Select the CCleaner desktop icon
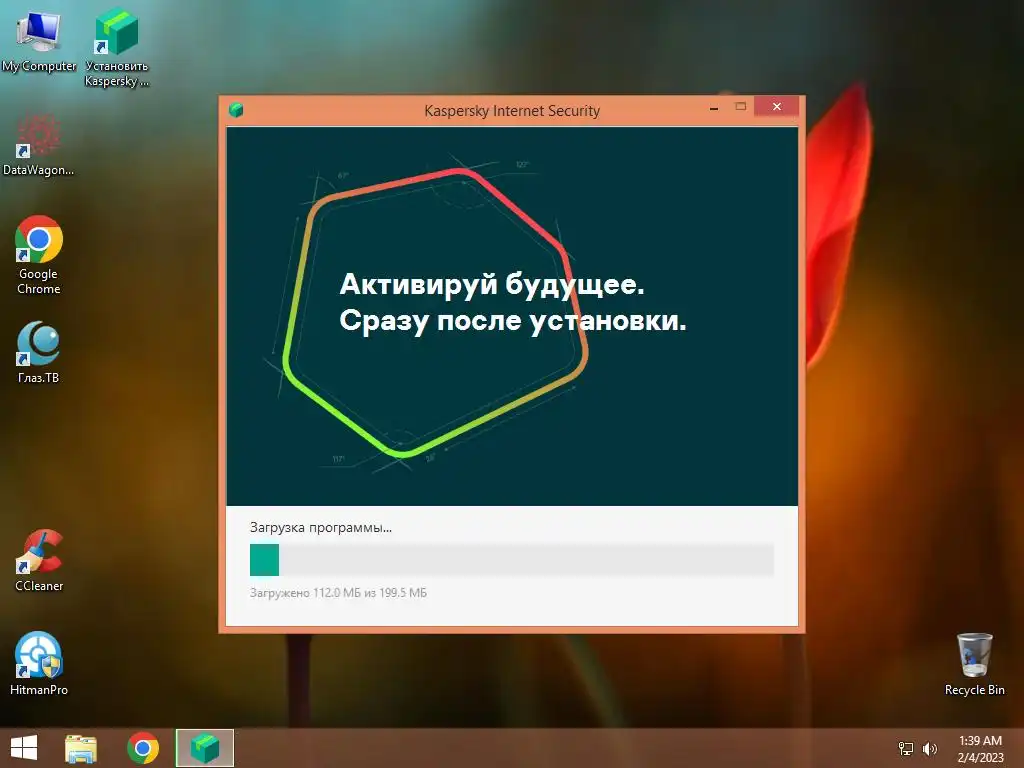 click(x=39, y=560)
